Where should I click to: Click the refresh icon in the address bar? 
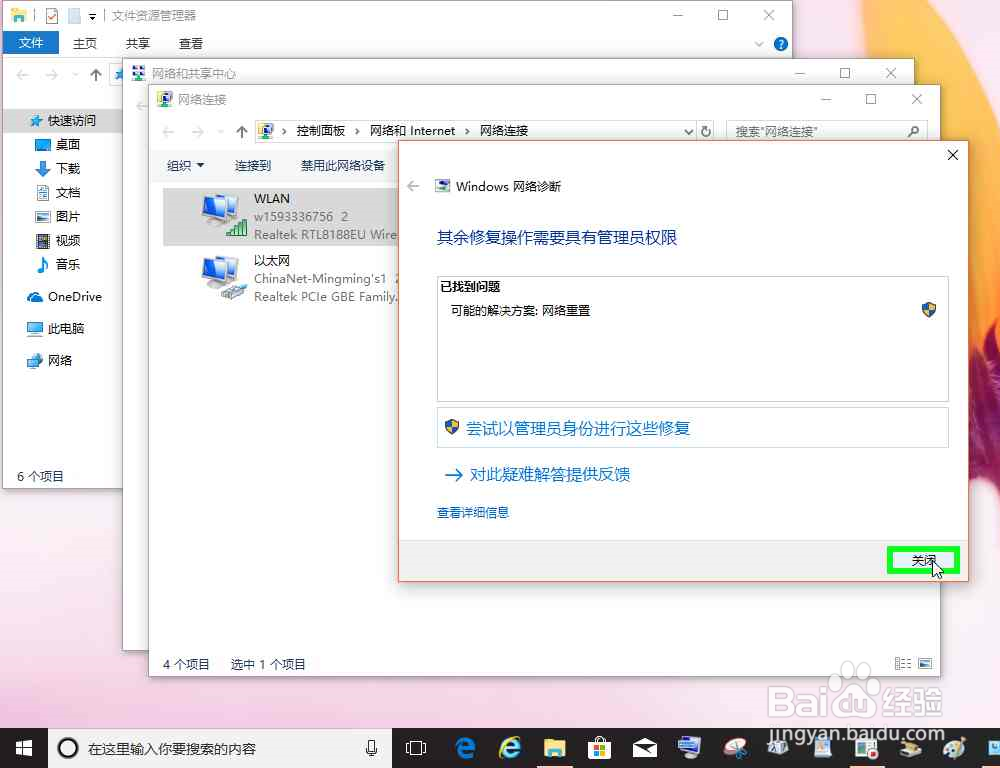click(x=707, y=131)
